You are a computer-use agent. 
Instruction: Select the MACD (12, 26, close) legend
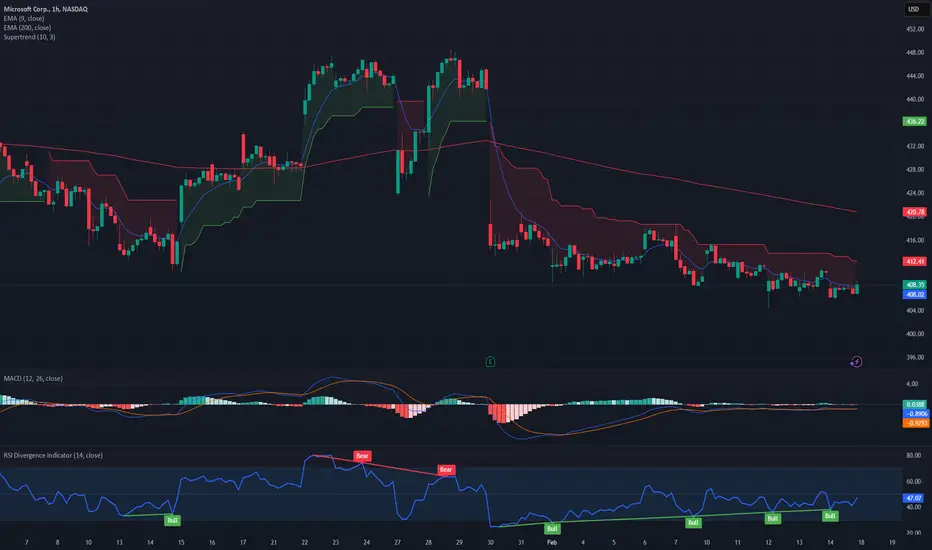pos(33,378)
